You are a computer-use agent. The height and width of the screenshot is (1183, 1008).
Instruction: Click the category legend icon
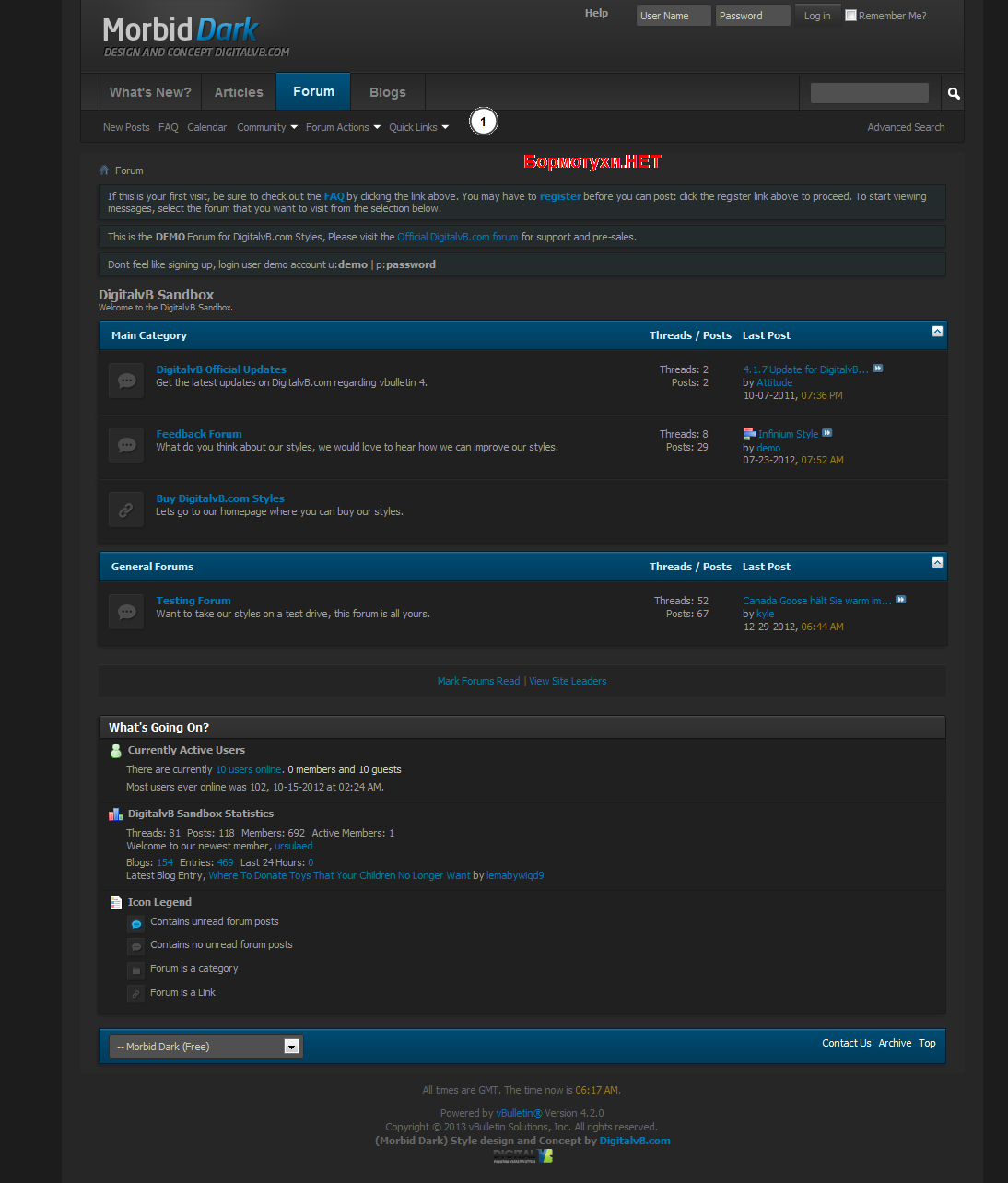(x=136, y=970)
